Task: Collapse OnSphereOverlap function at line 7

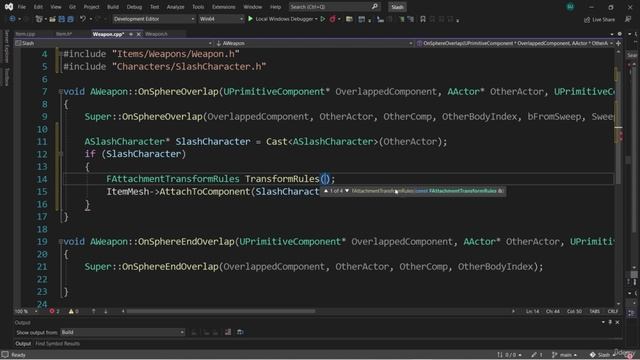Action: click(60, 91)
